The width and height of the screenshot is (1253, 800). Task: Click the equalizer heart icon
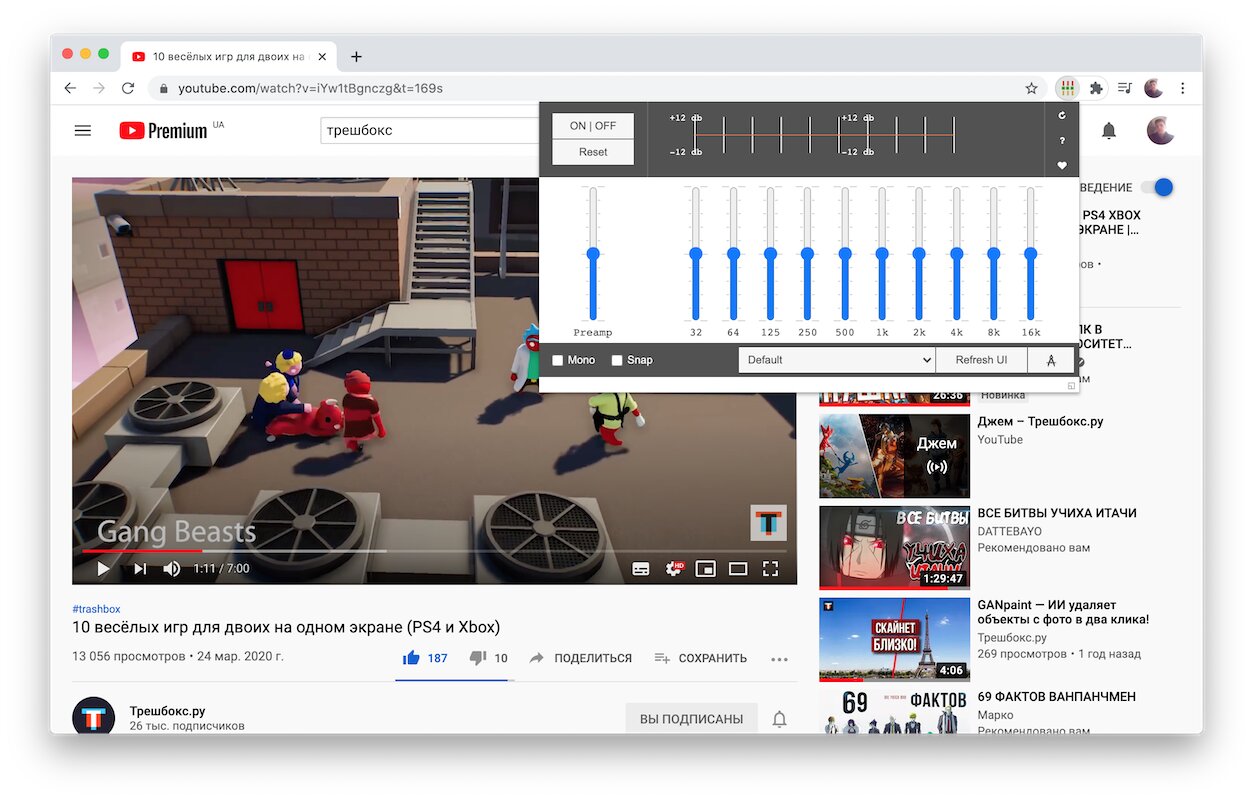pyautogui.click(x=1062, y=165)
